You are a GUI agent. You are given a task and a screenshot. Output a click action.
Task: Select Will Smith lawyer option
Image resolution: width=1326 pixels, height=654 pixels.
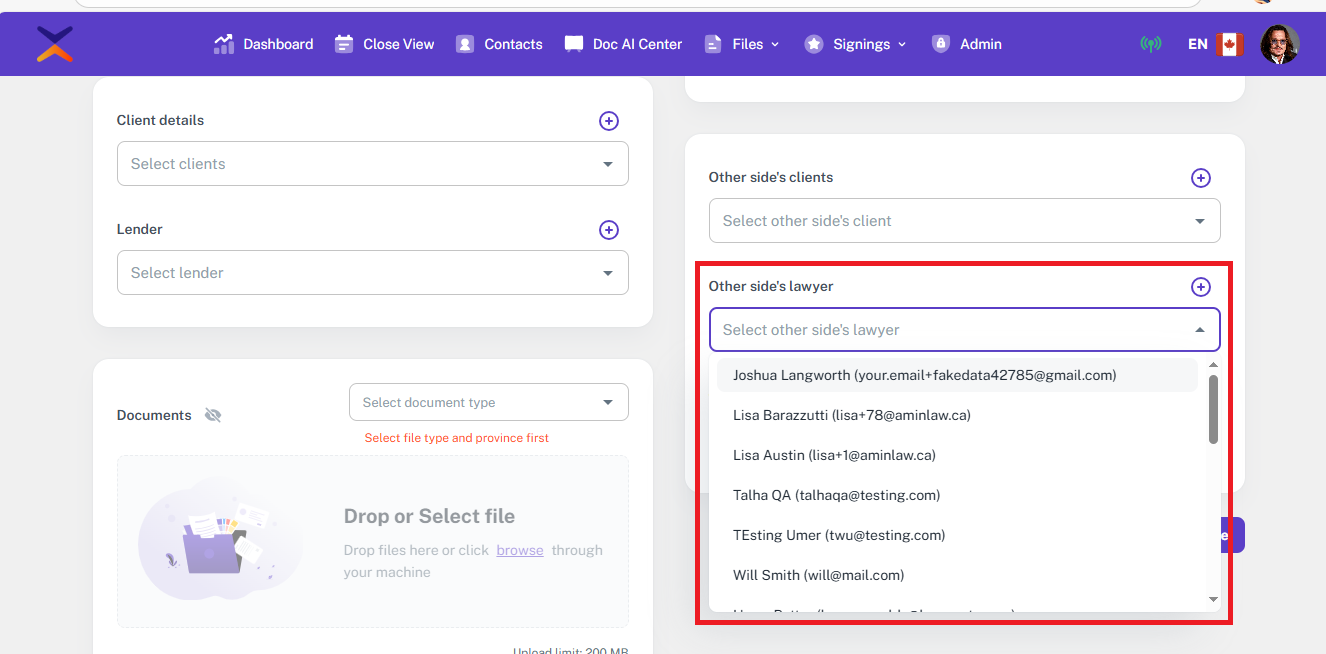tap(818, 575)
